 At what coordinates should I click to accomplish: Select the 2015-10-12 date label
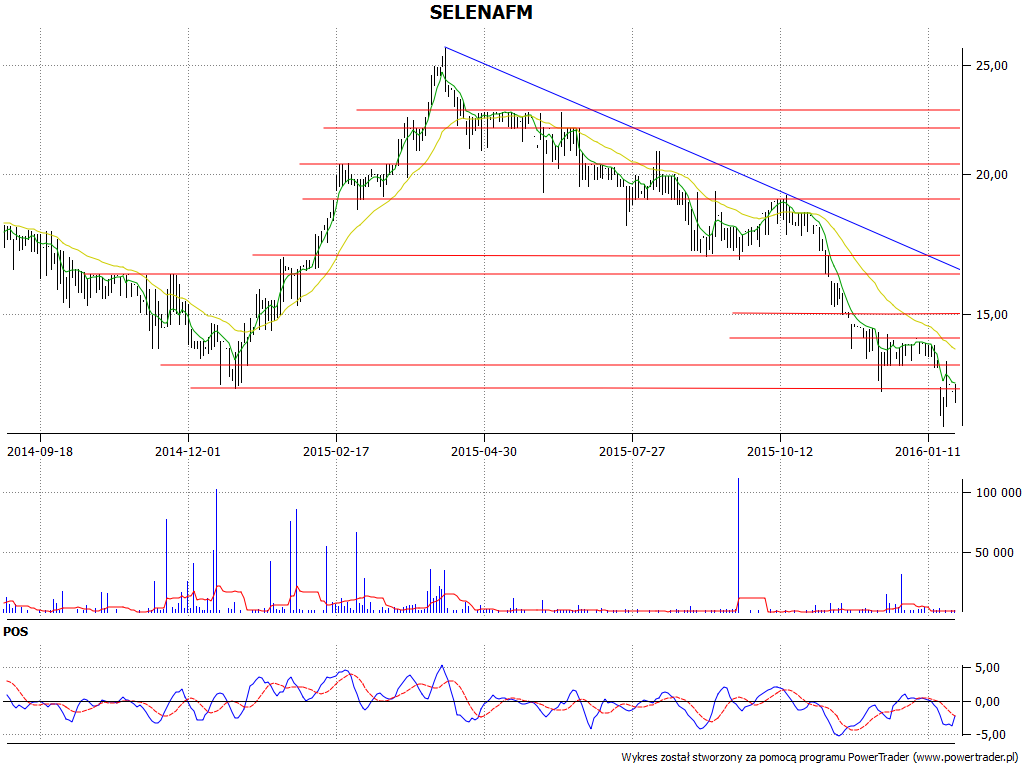780,451
